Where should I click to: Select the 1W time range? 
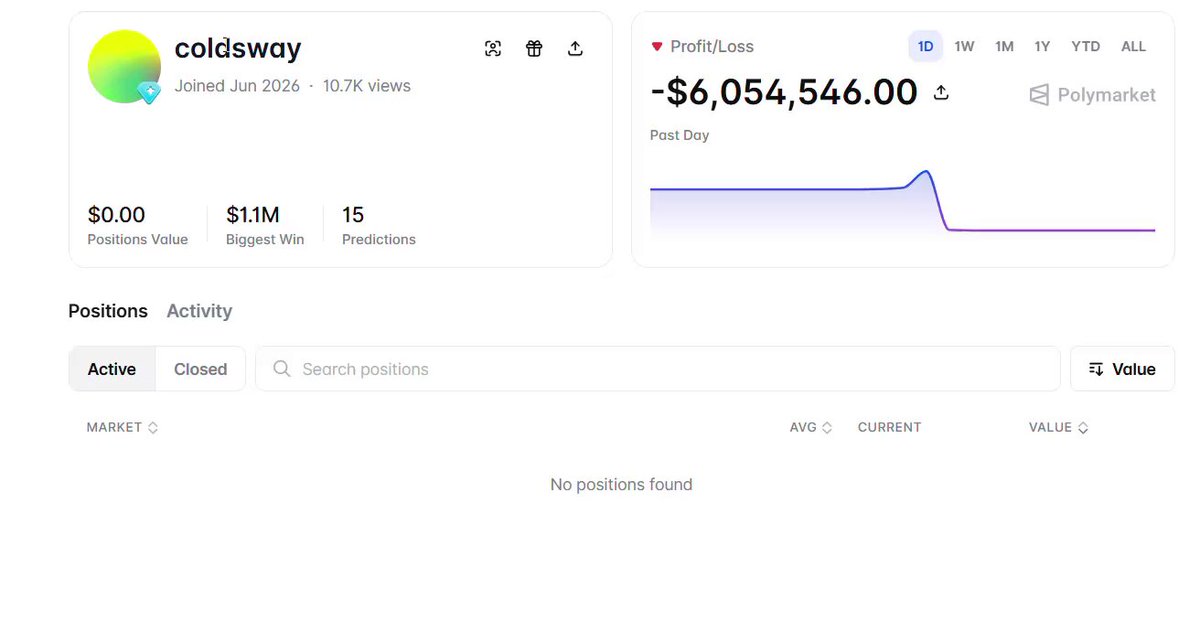point(964,46)
